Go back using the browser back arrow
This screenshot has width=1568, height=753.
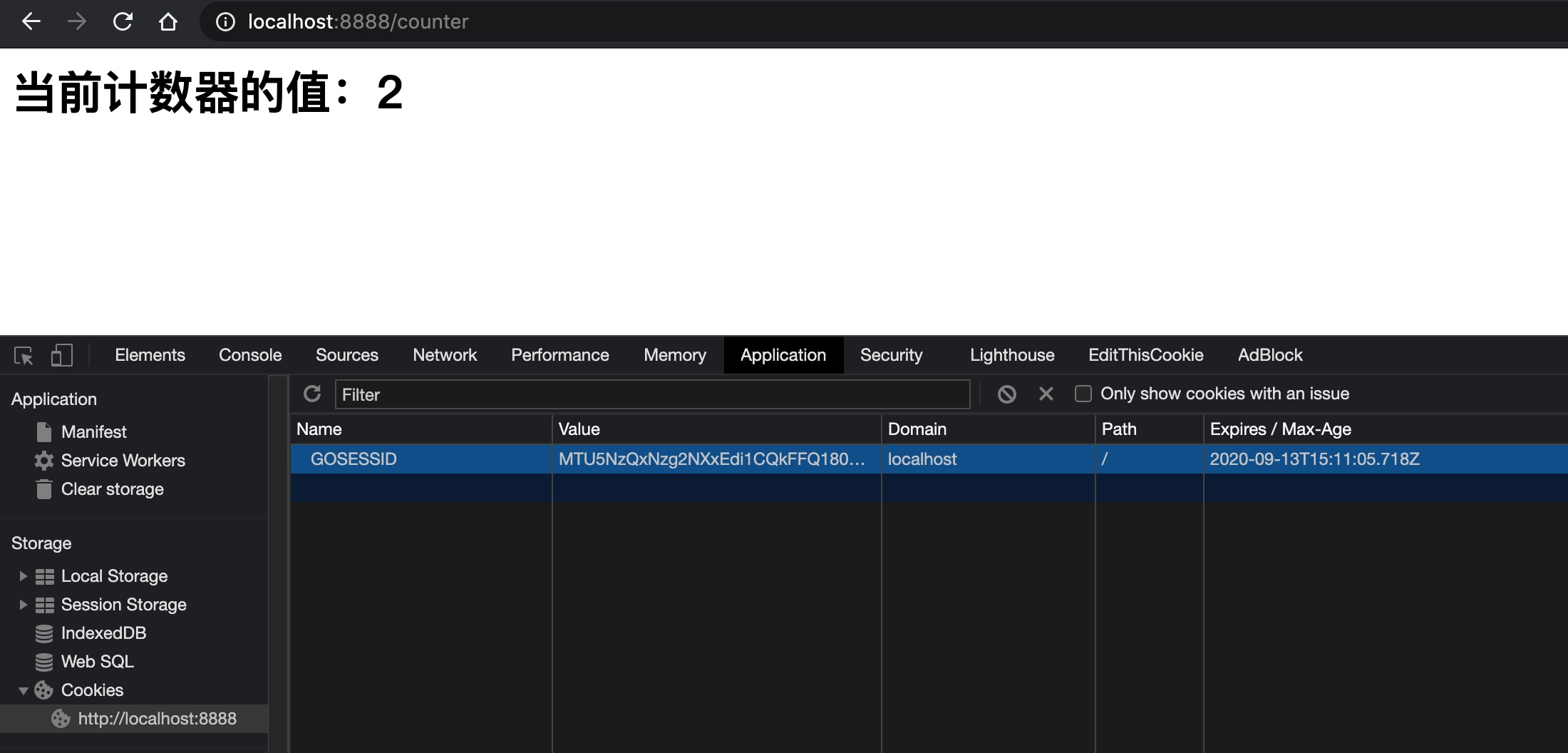click(x=31, y=22)
